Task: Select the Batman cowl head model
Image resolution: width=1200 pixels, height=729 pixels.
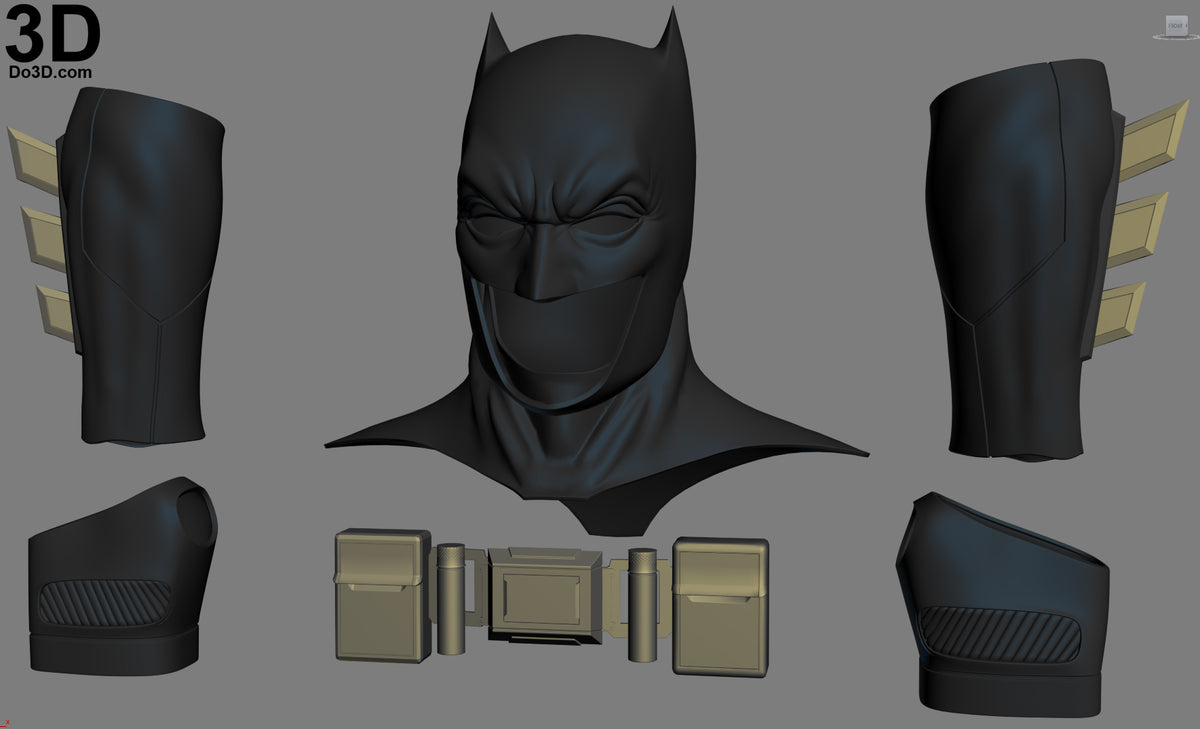Action: click(x=596, y=270)
